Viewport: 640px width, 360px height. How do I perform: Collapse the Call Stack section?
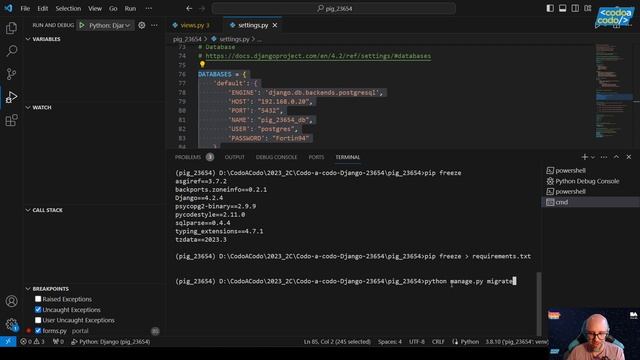[x=47, y=210]
